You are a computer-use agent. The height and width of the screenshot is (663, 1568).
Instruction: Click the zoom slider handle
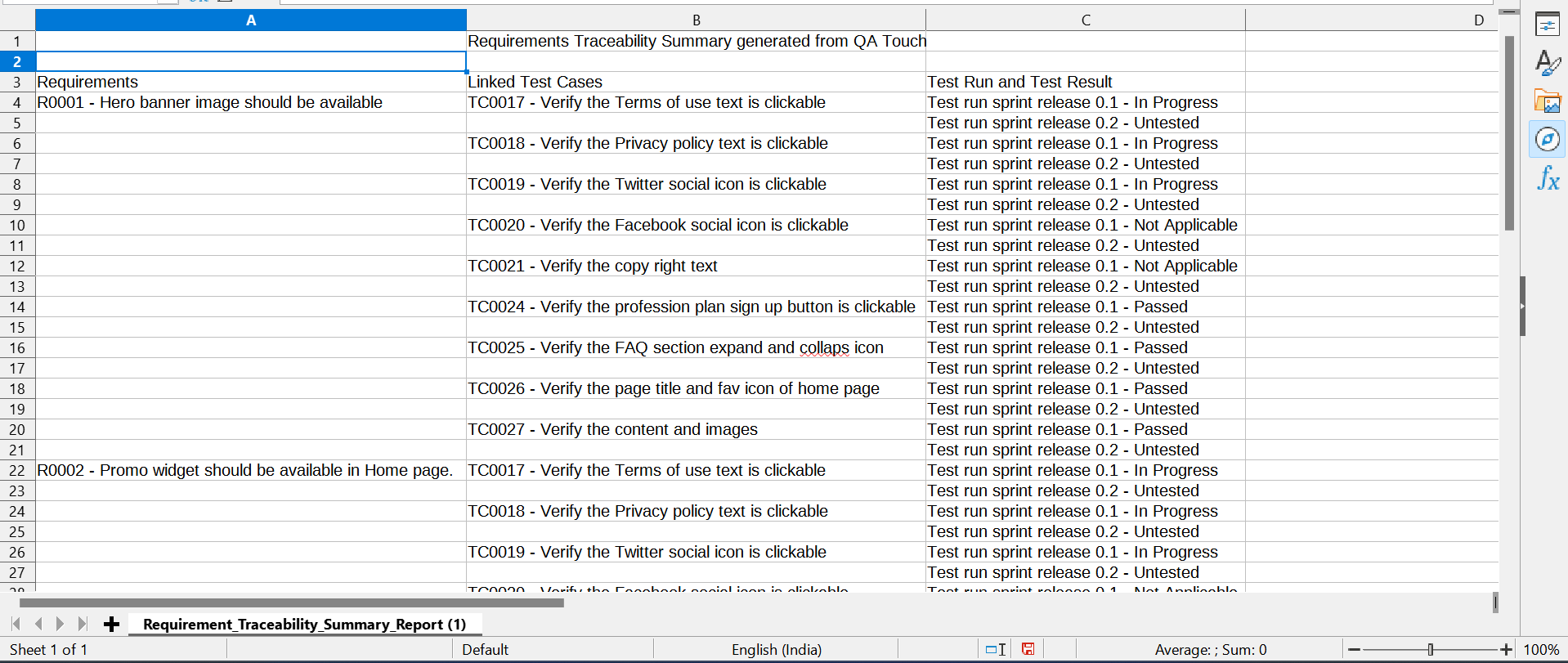tap(1431, 649)
